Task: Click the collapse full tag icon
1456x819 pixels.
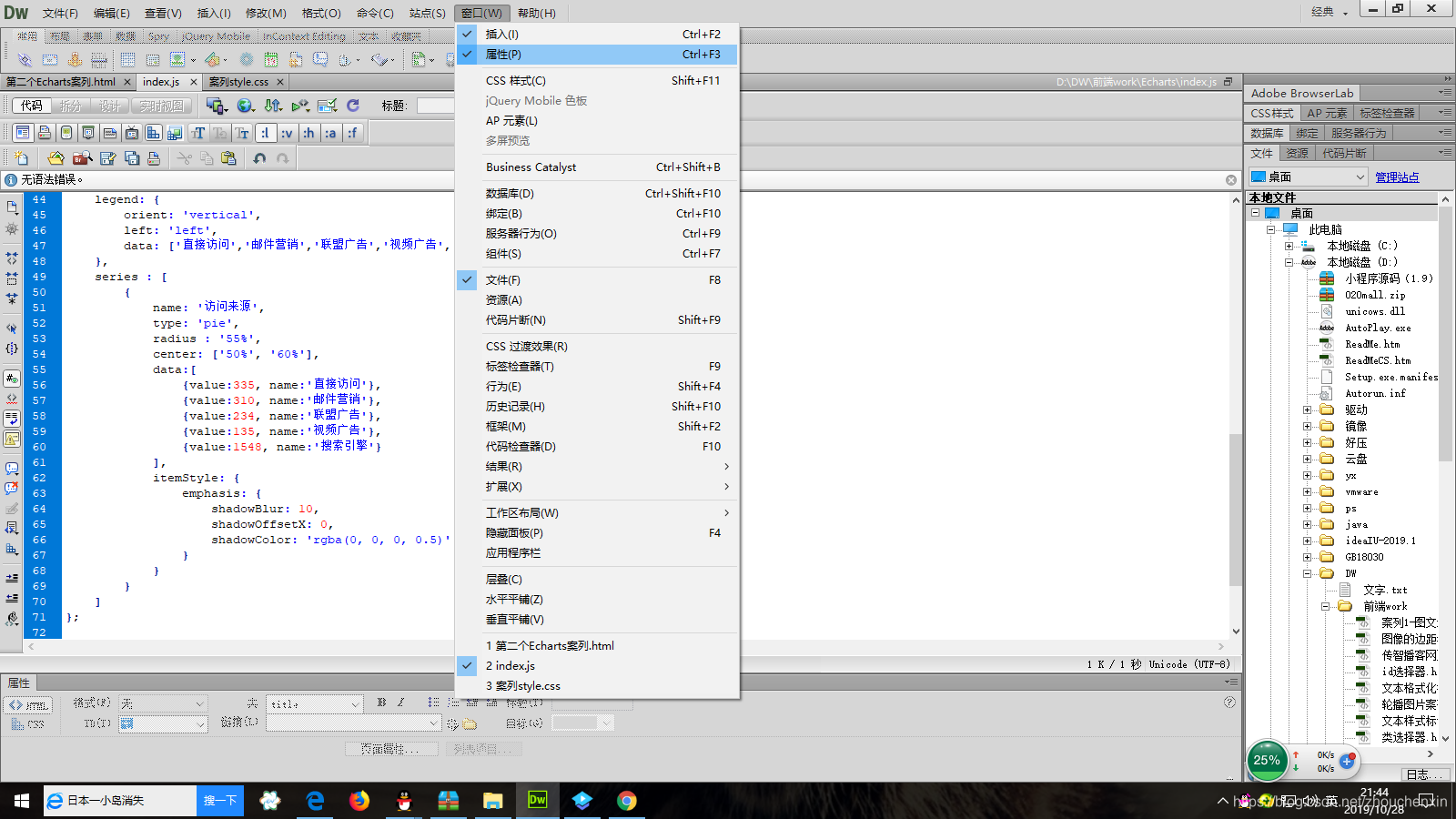Action: (12, 258)
